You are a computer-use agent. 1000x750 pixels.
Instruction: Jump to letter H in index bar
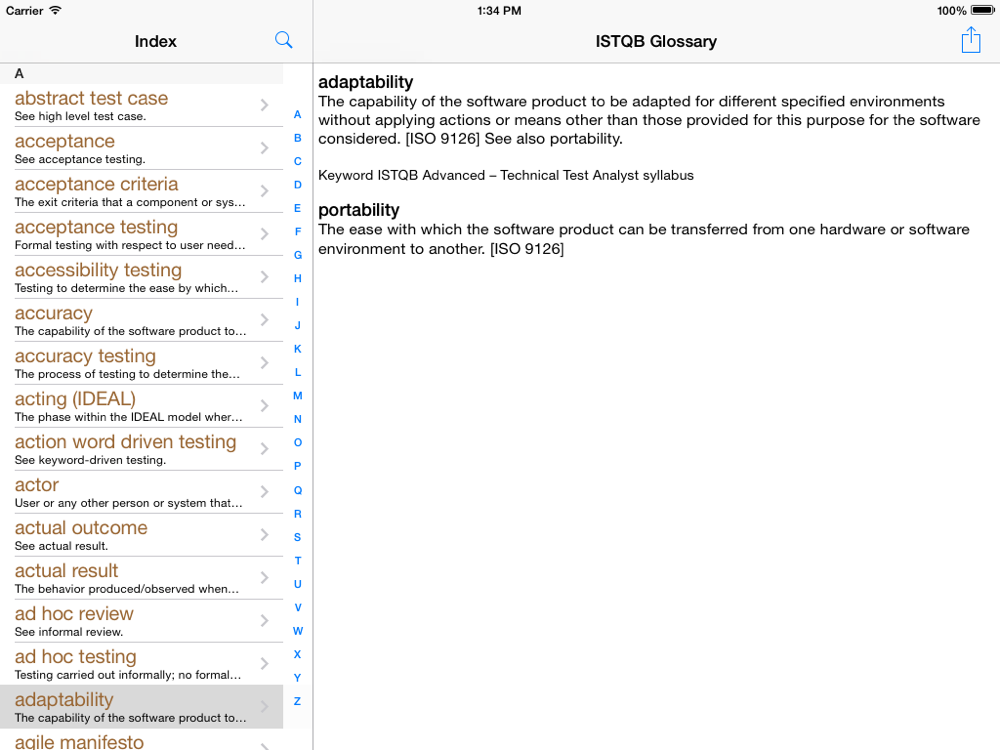click(297, 278)
